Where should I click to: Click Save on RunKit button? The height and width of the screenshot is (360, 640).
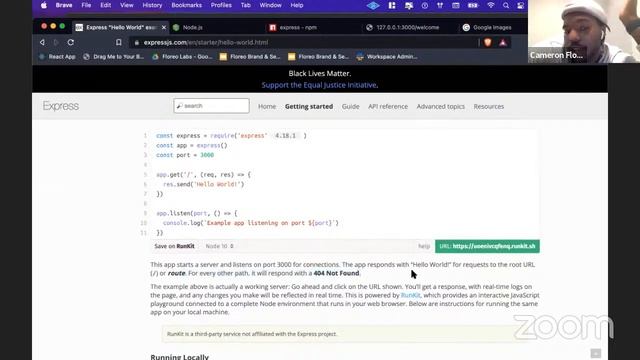[174, 246]
